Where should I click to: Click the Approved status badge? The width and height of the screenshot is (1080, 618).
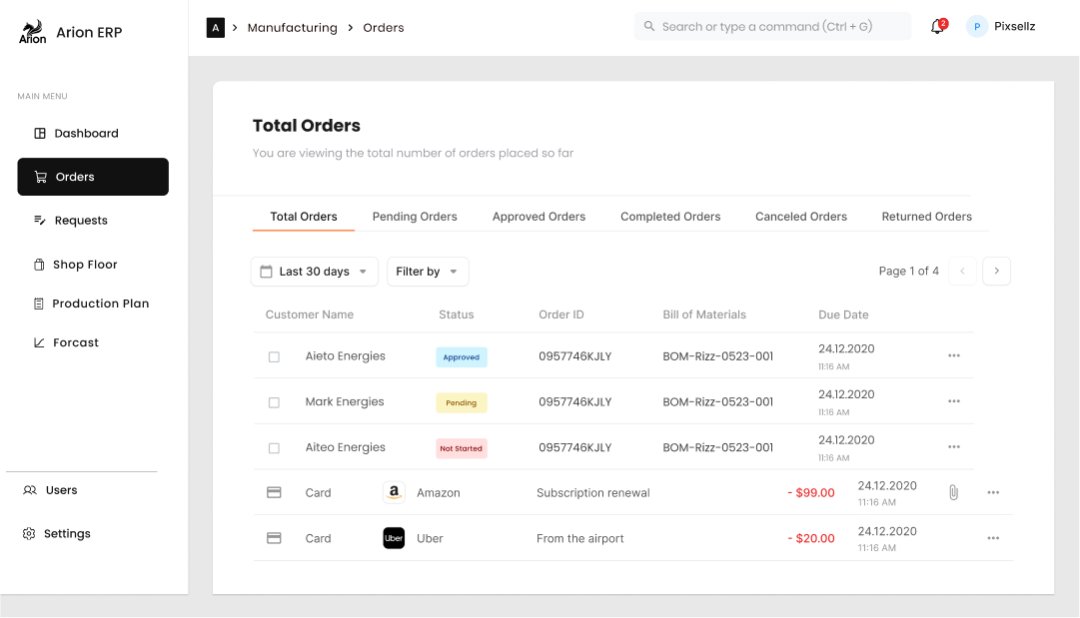click(461, 357)
